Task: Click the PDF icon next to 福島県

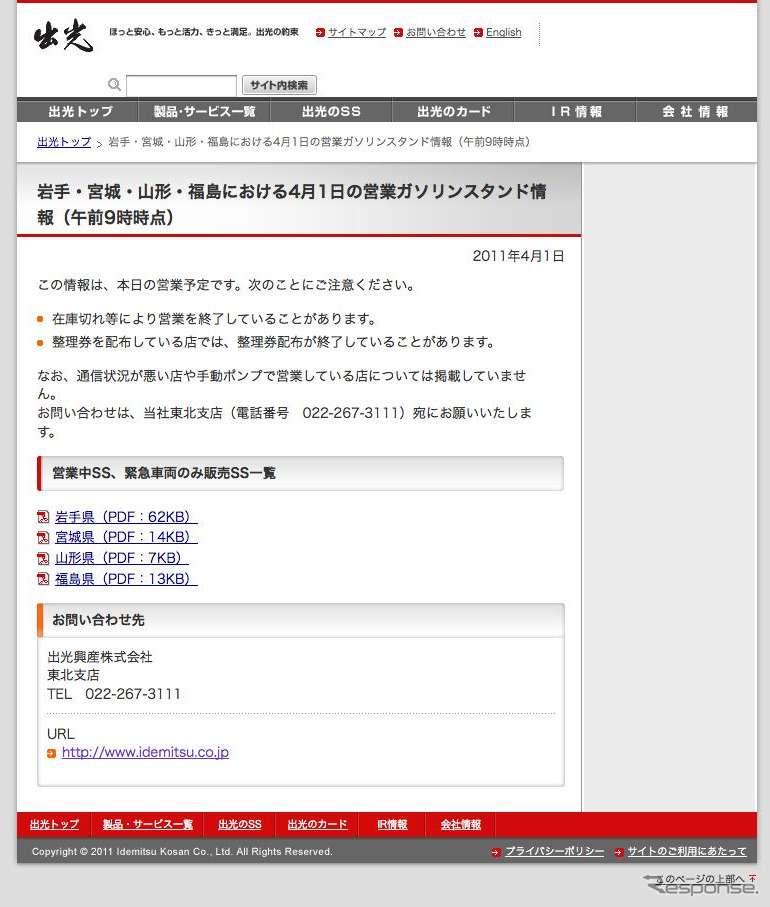Action: point(43,579)
